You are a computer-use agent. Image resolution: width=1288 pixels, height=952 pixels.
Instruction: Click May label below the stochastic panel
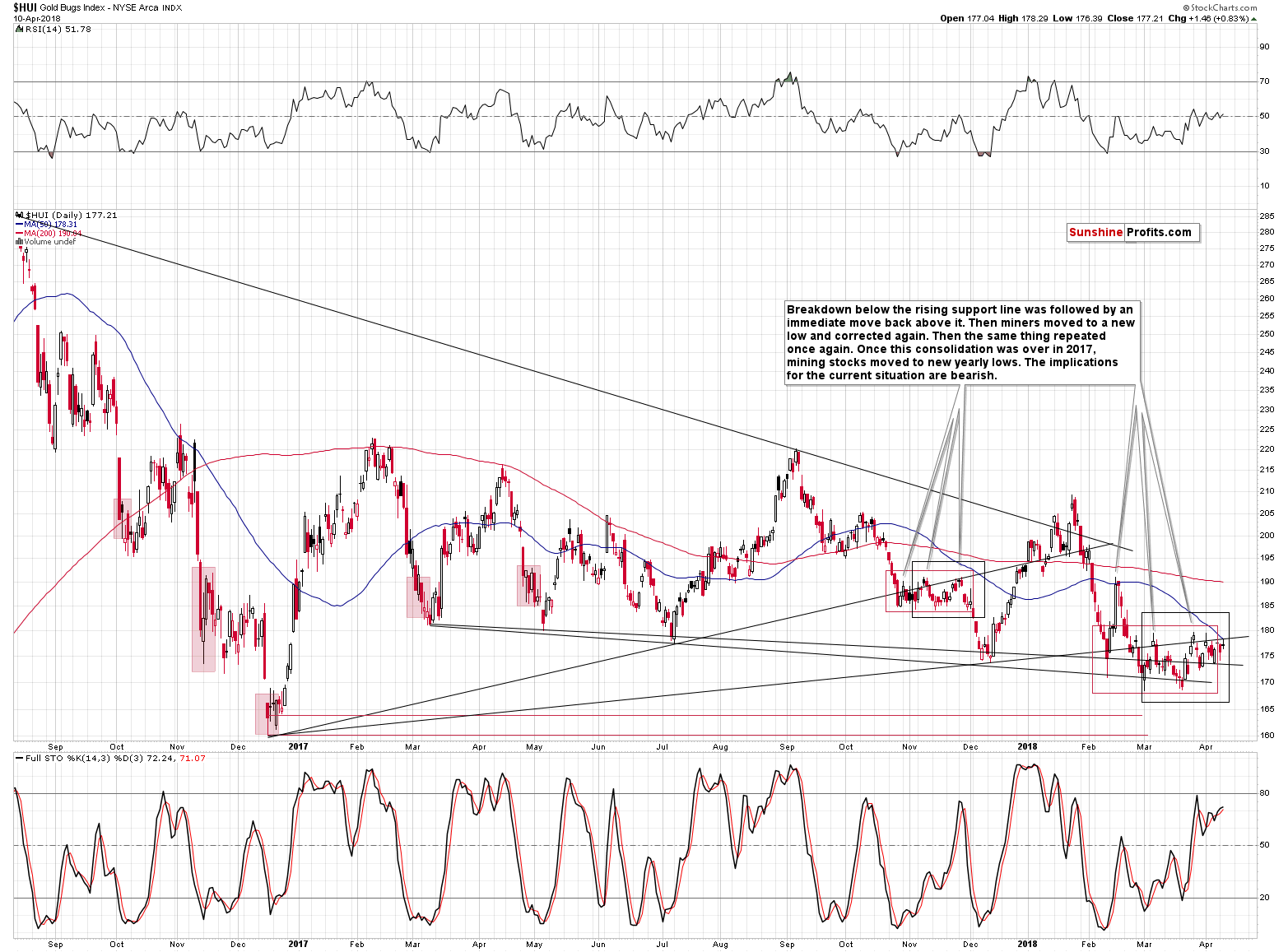[534, 944]
